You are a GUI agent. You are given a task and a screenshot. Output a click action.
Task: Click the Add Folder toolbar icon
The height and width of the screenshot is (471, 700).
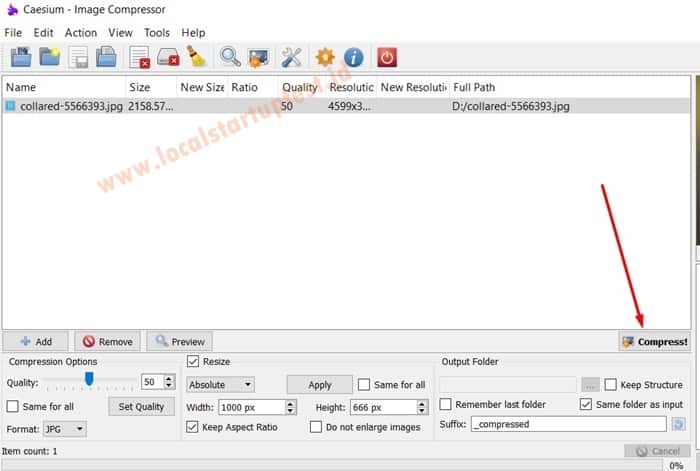50,57
